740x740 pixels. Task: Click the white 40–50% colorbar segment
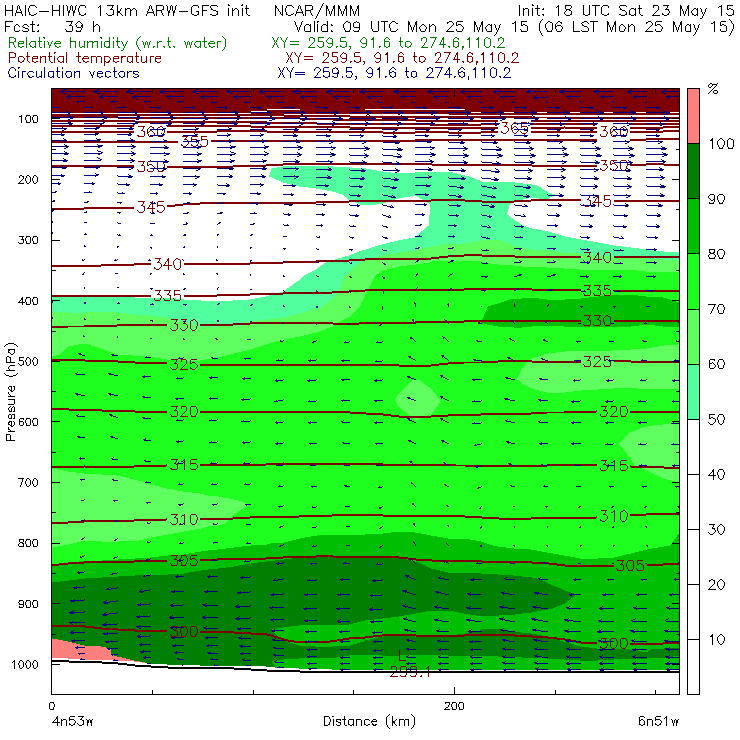coord(693,447)
